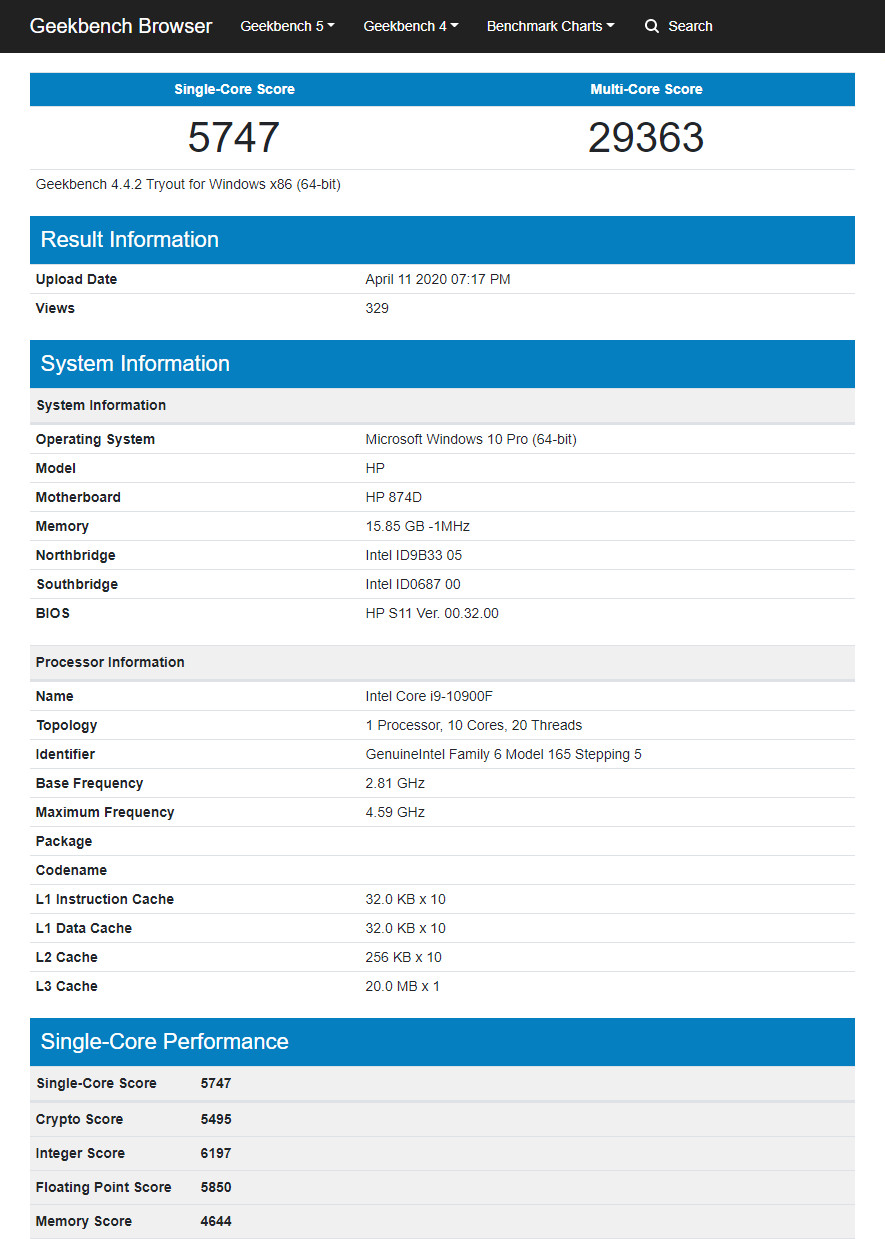Click the Search magnifier icon

click(652, 26)
